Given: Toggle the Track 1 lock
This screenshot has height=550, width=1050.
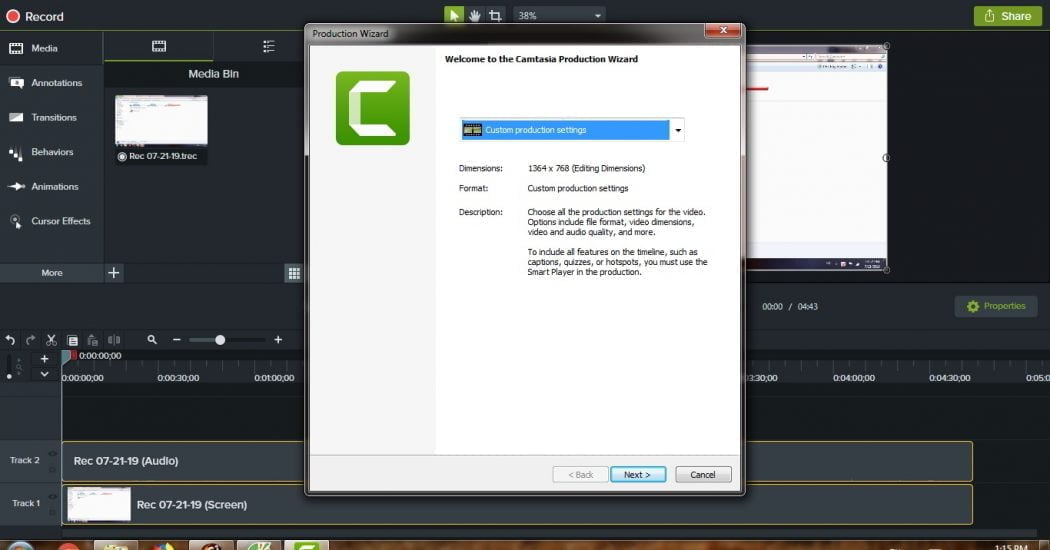Looking at the screenshot, I should [x=52, y=512].
